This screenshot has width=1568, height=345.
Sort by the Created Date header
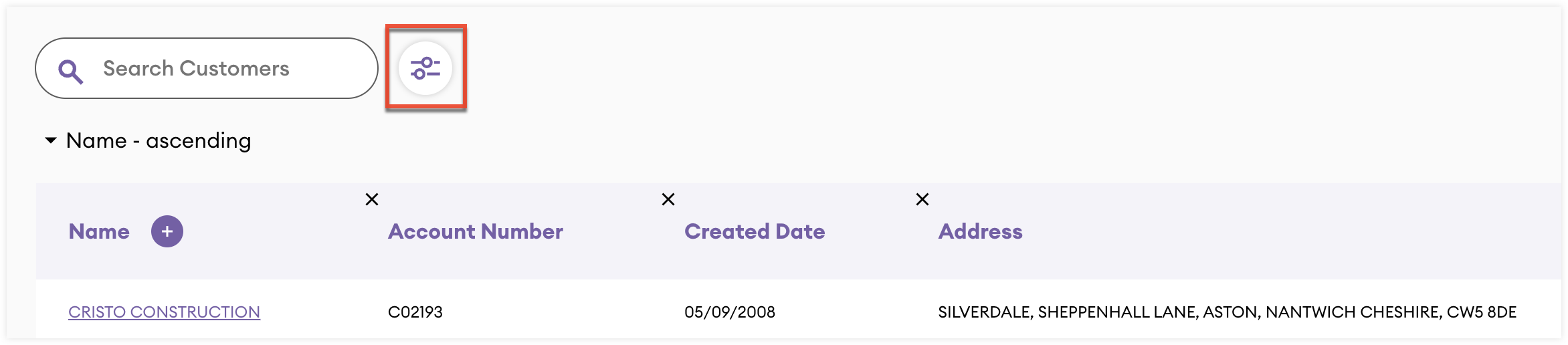[755, 231]
